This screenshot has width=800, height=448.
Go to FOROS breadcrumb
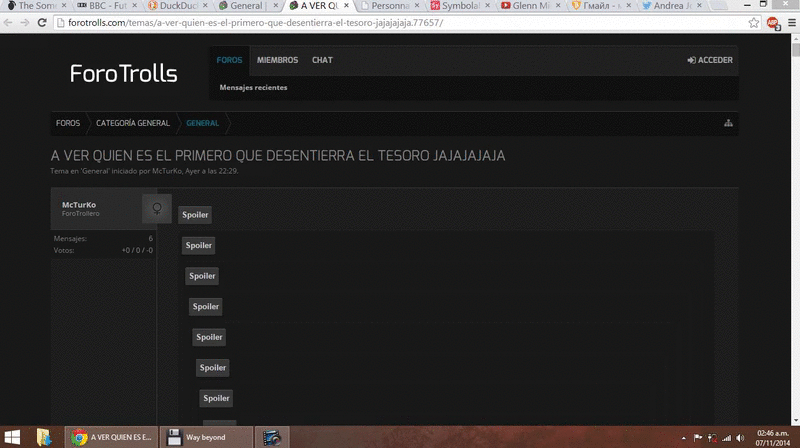68,123
